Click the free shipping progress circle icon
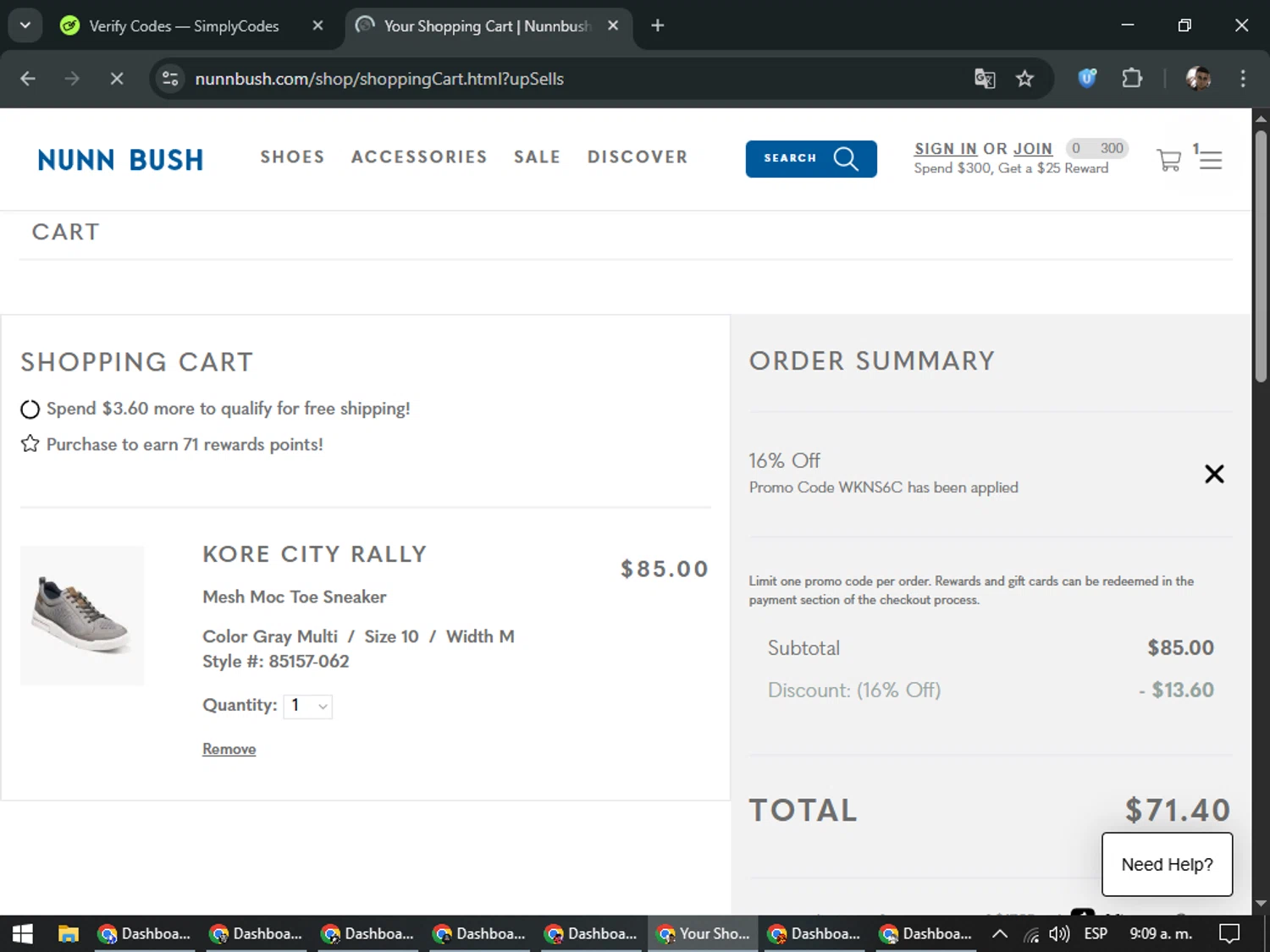 coord(30,410)
